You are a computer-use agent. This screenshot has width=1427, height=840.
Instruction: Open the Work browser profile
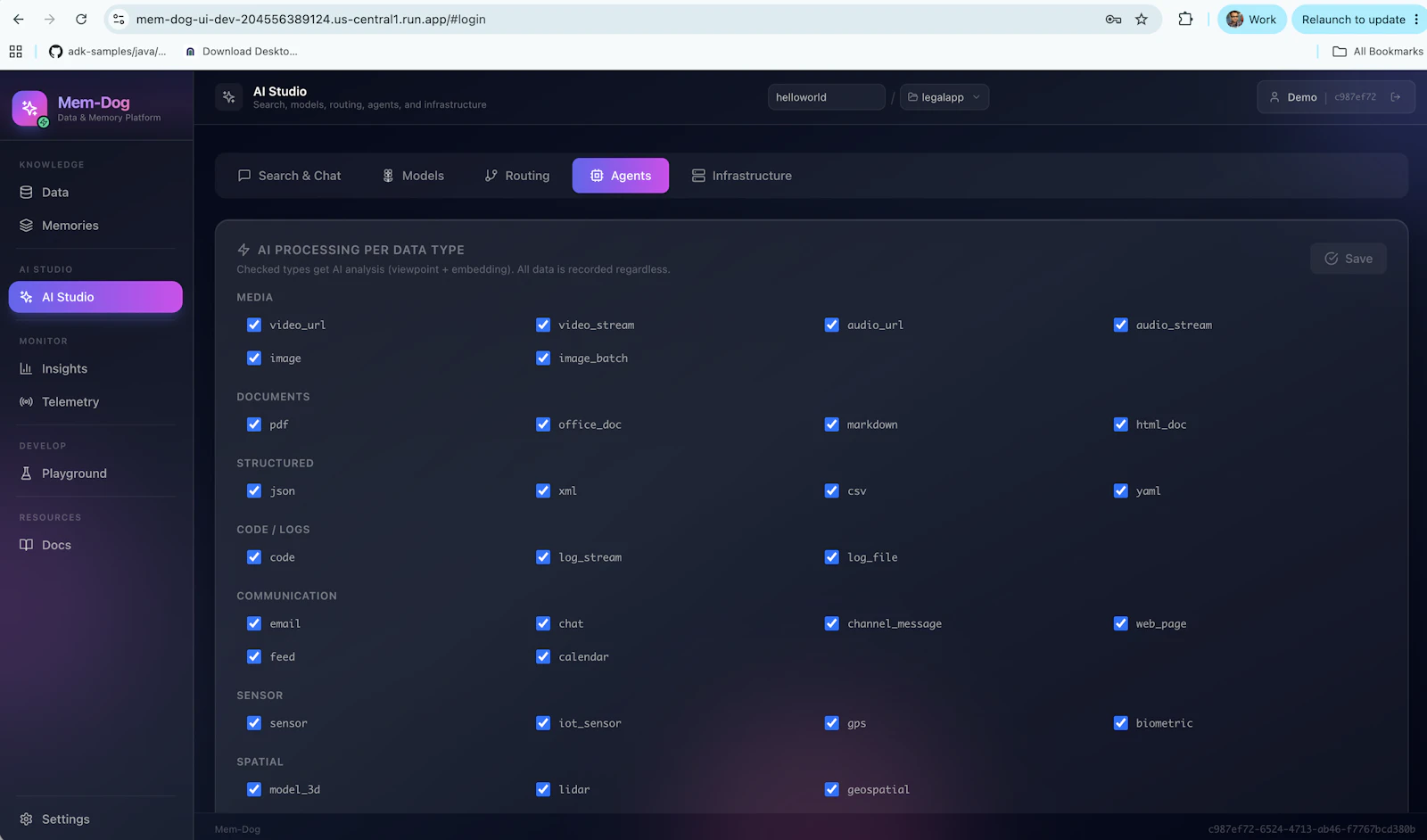(x=1251, y=20)
